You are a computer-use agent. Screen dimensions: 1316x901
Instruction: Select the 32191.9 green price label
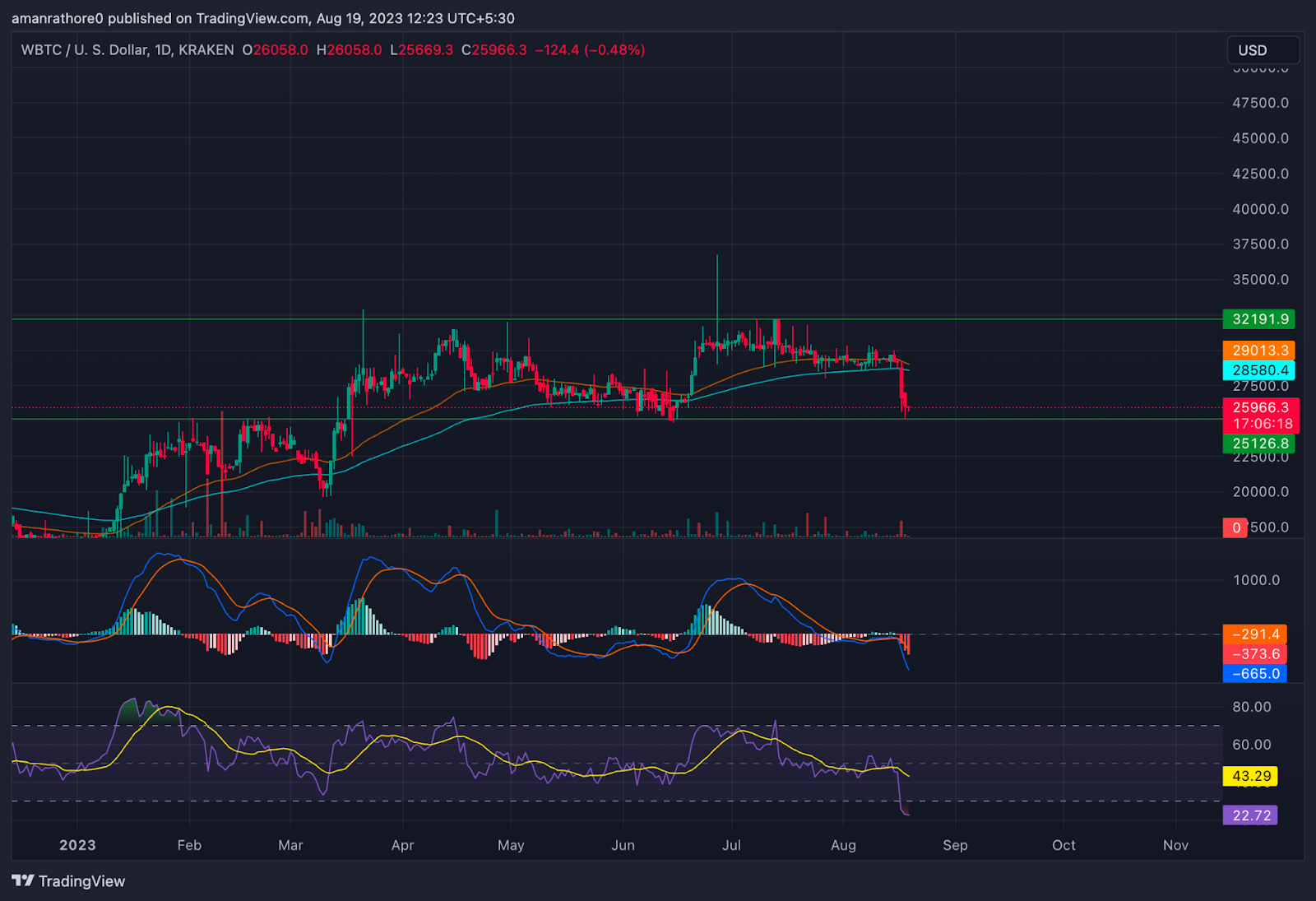1259,319
